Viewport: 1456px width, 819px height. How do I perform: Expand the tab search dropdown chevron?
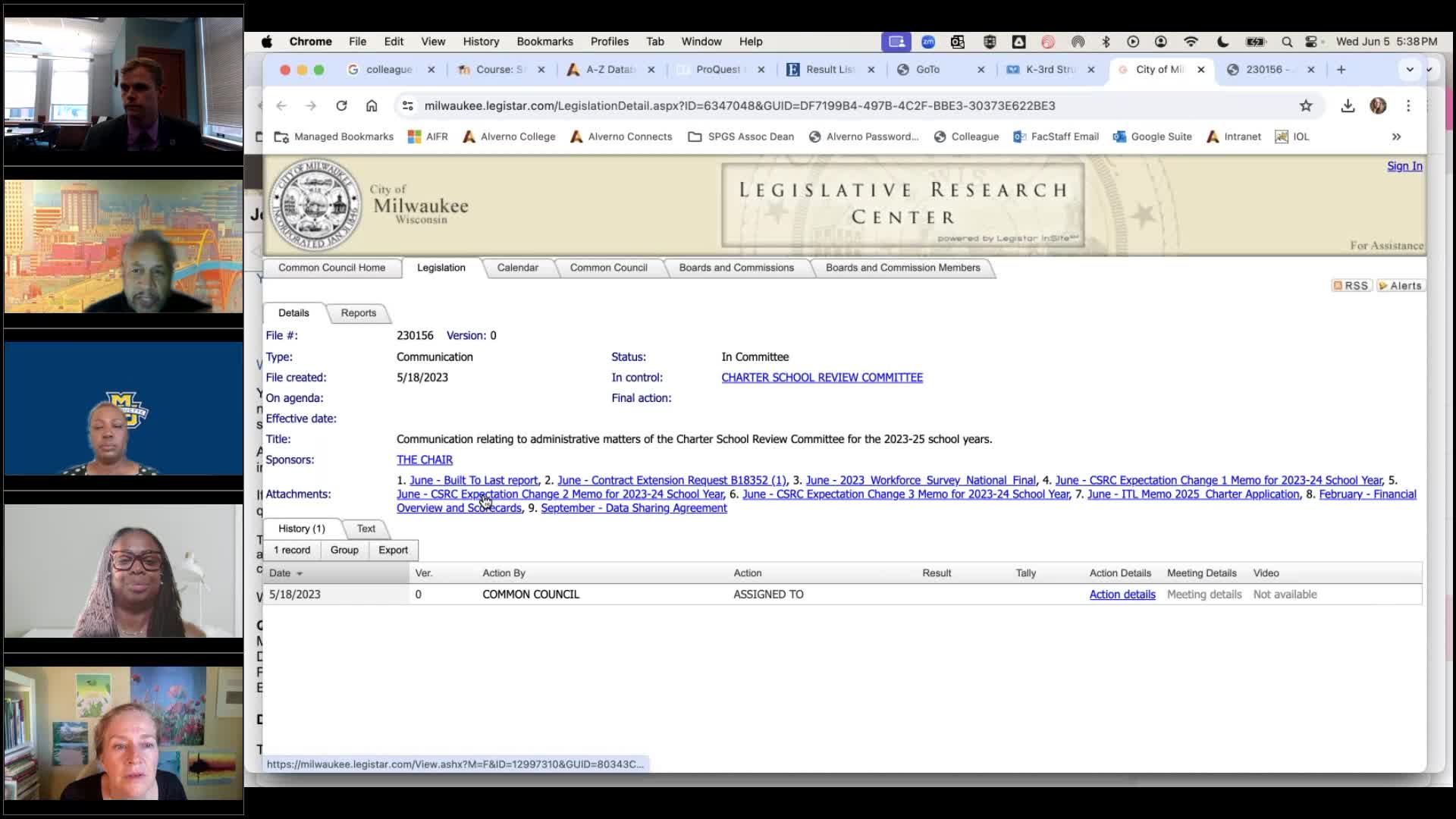click(1410, 70)
